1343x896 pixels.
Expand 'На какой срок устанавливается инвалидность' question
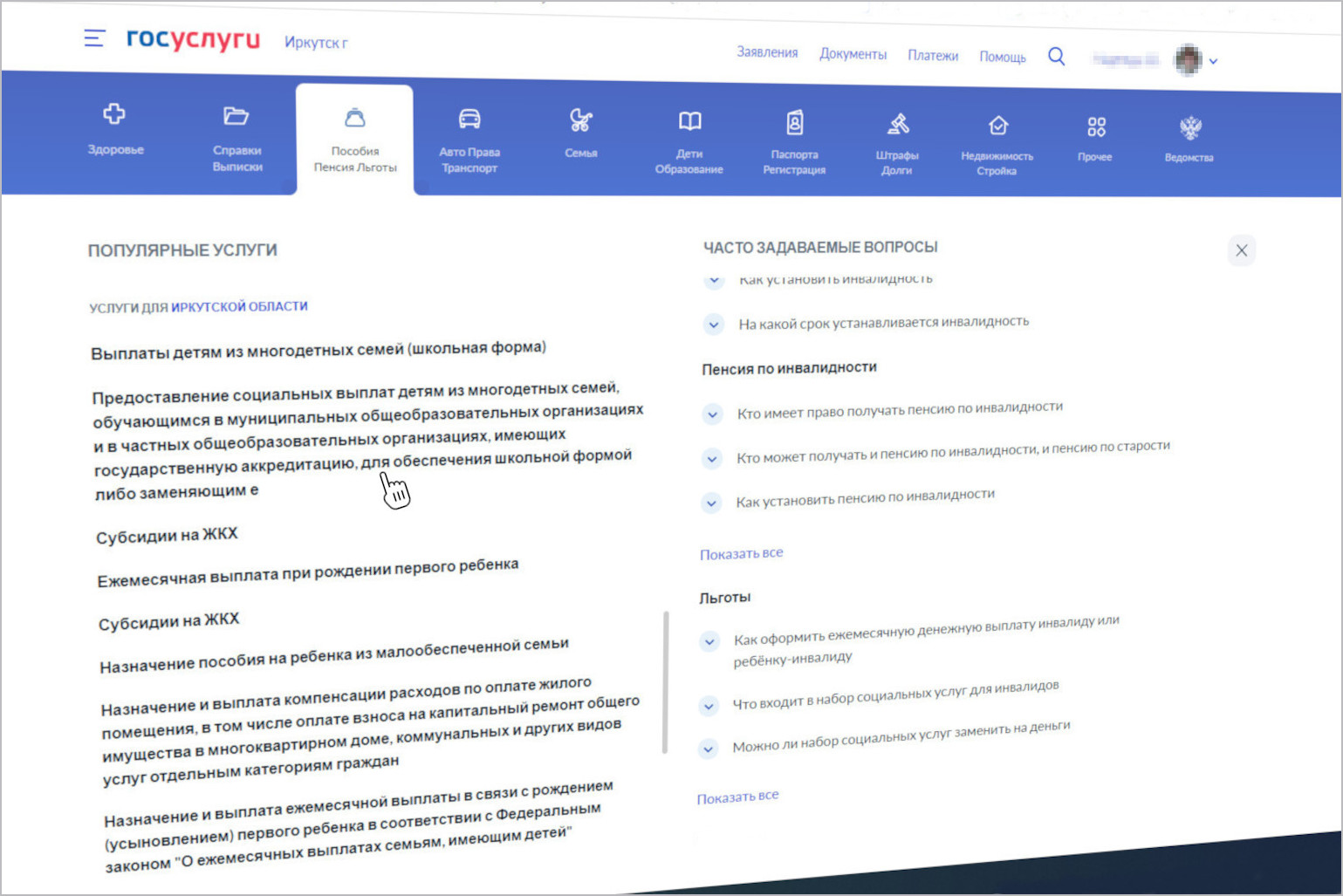click(714, 325)
